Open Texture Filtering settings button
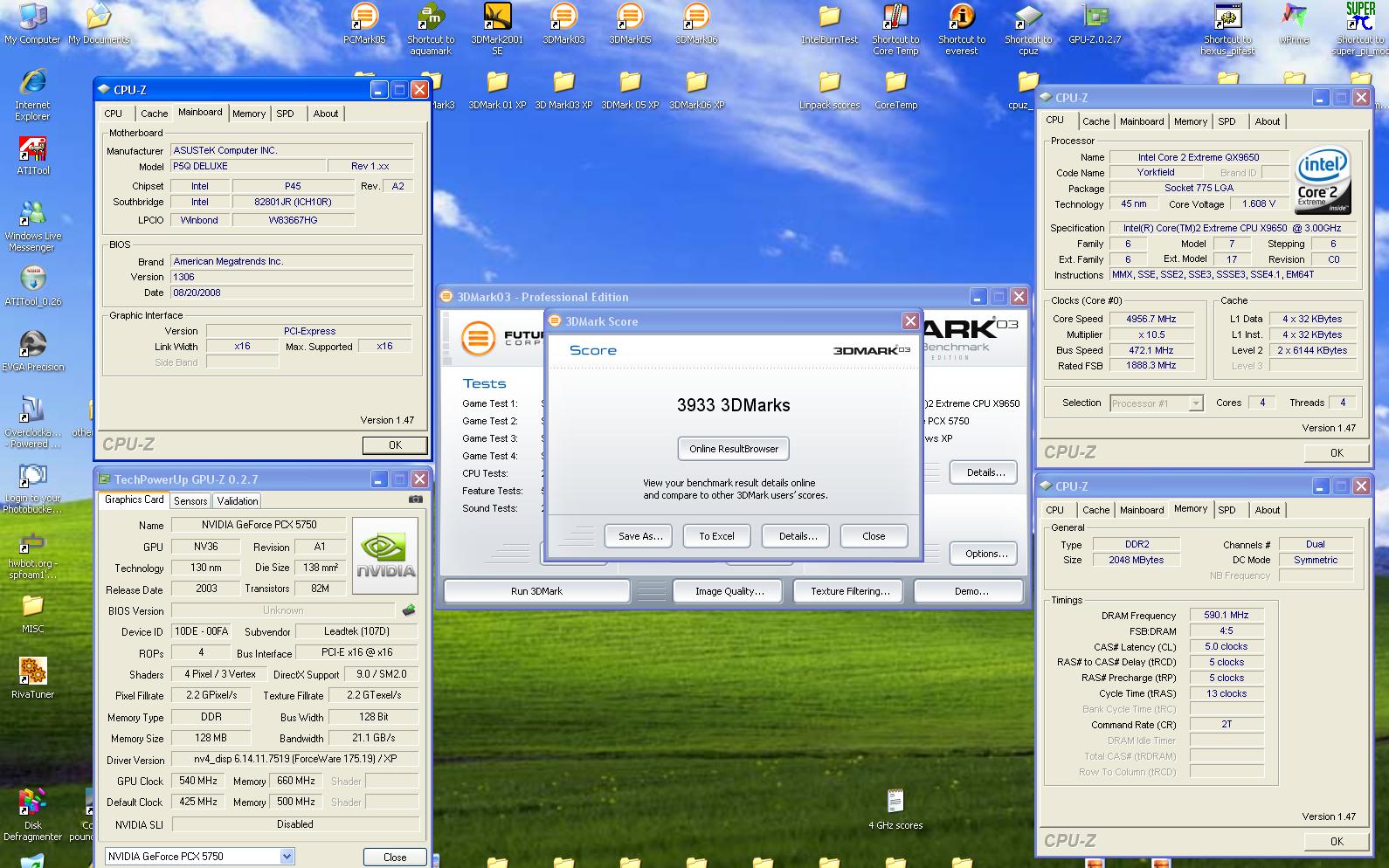Screen dimensions: 1389x868 (x=850, y=591)
